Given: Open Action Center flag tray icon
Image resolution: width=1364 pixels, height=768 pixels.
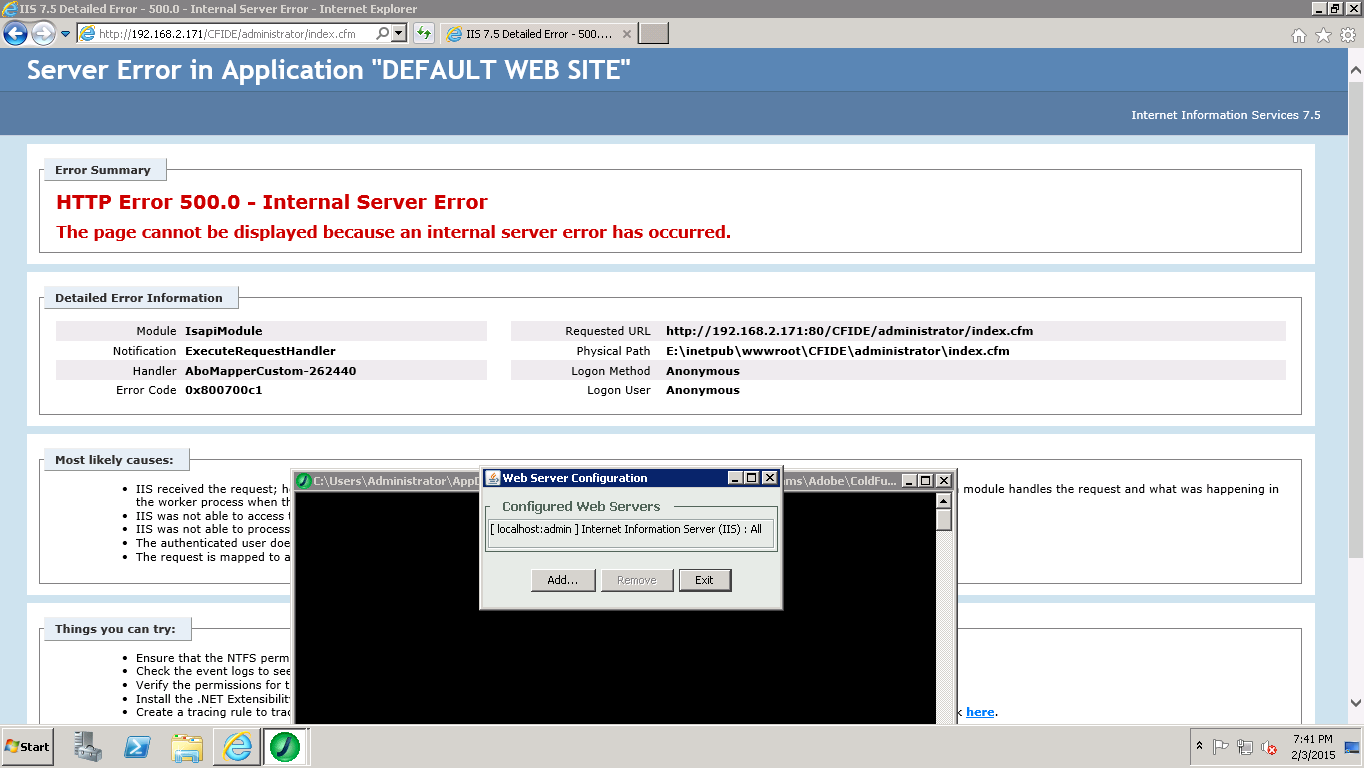Looking at the screenshot, I should click(x=1221, y=746).
